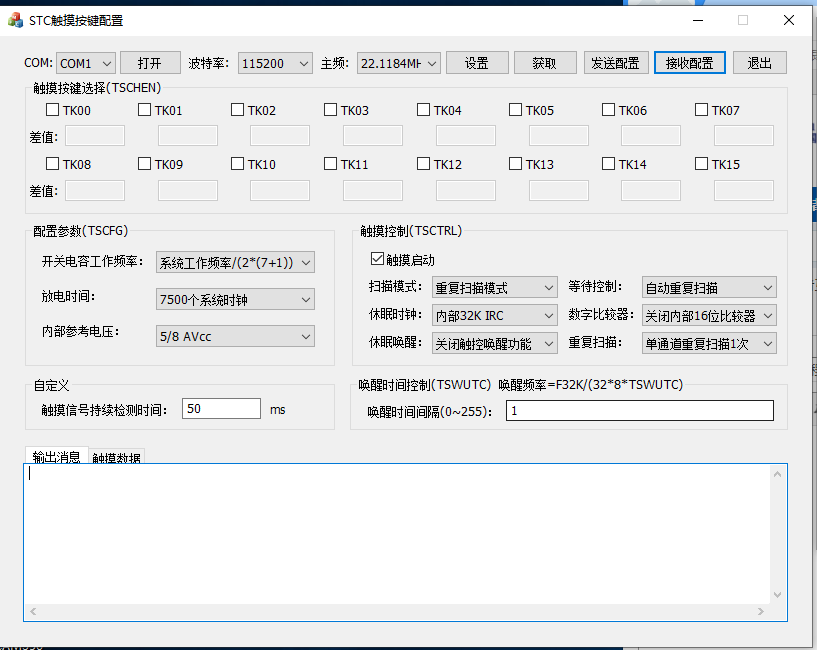Image resolution: width=817 pixels, height=650 pixels.
Task: Open the 内部参考电压 dropdown
Action: tap(235, 337)
